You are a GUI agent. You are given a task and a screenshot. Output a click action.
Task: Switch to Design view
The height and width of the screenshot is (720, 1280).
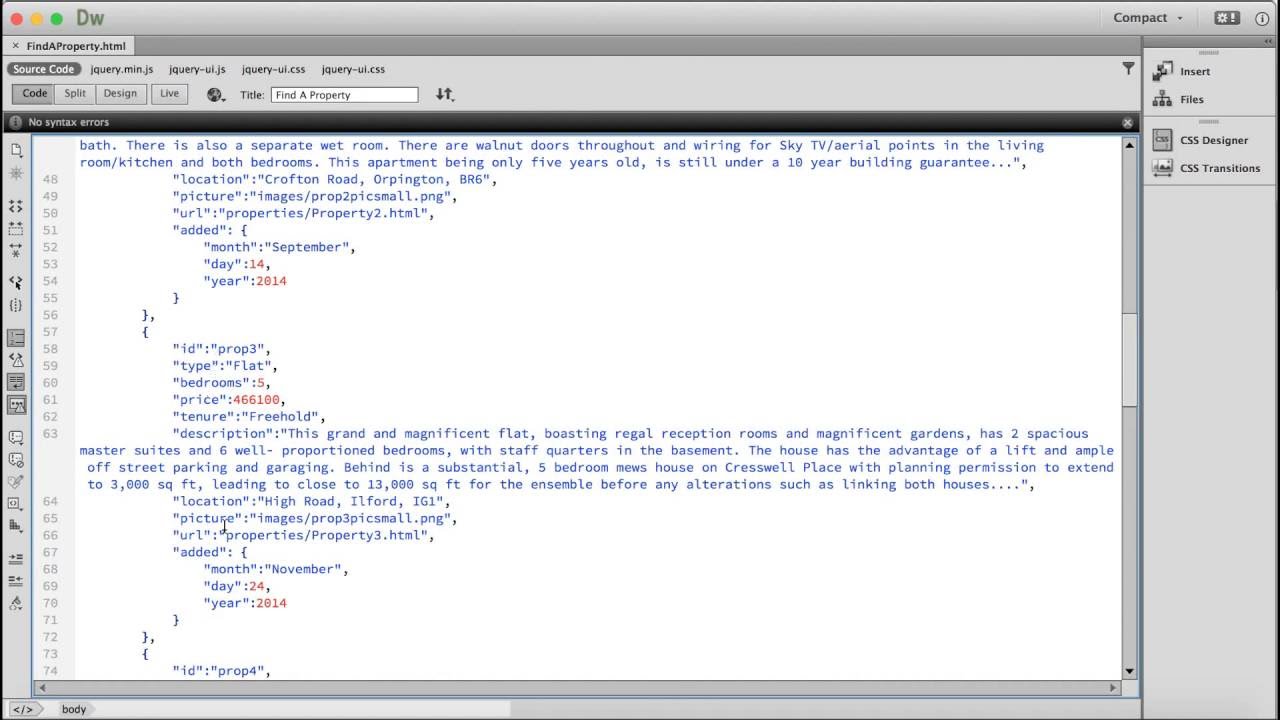tap(120, 94)
